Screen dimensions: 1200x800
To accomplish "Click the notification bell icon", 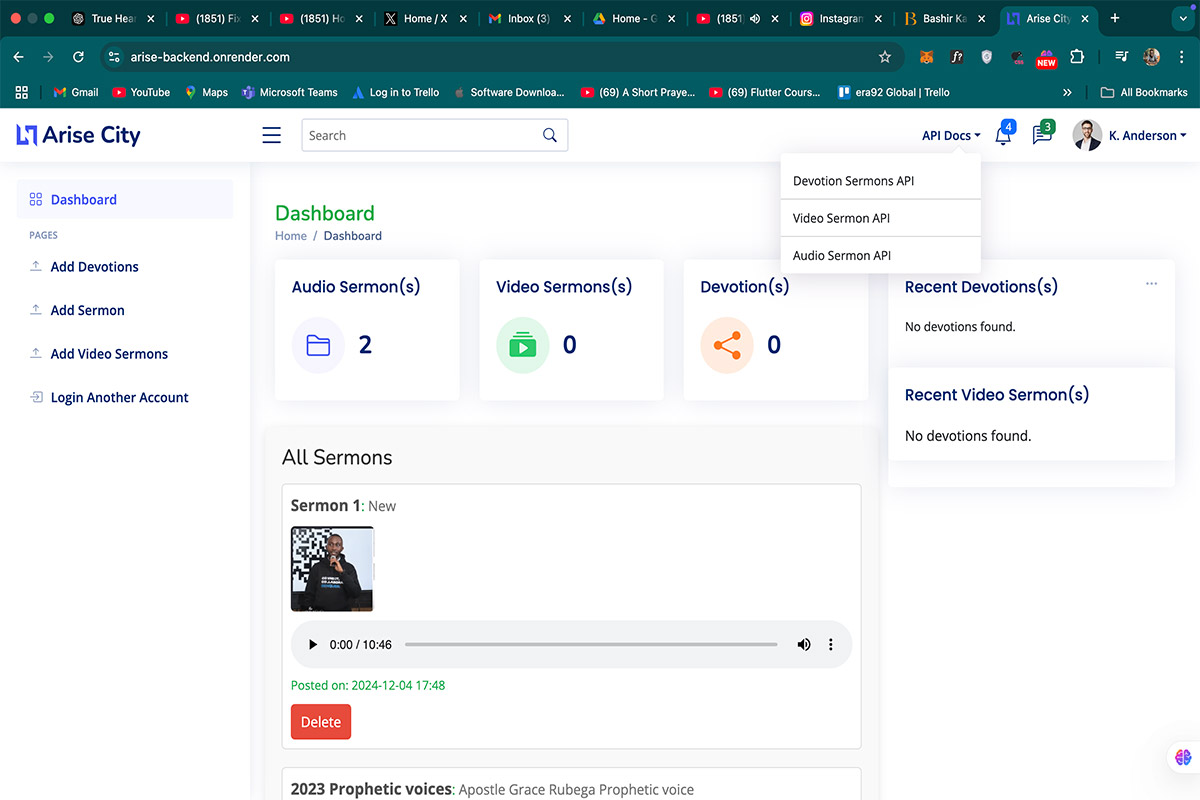I will pos(1002,136).
